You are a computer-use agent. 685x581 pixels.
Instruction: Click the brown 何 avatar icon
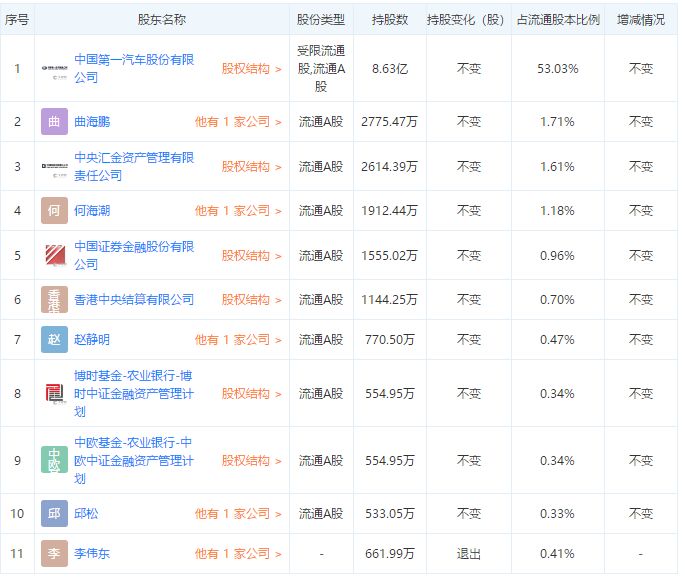(55, 211)
